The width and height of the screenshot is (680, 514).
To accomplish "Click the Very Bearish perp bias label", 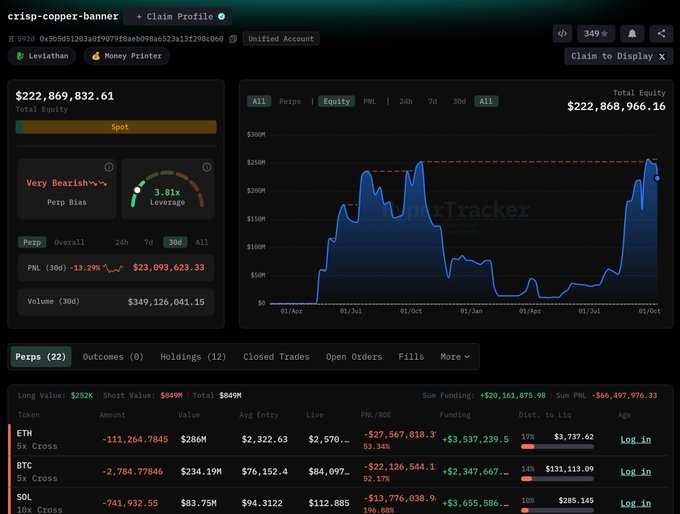I will 66,183.
